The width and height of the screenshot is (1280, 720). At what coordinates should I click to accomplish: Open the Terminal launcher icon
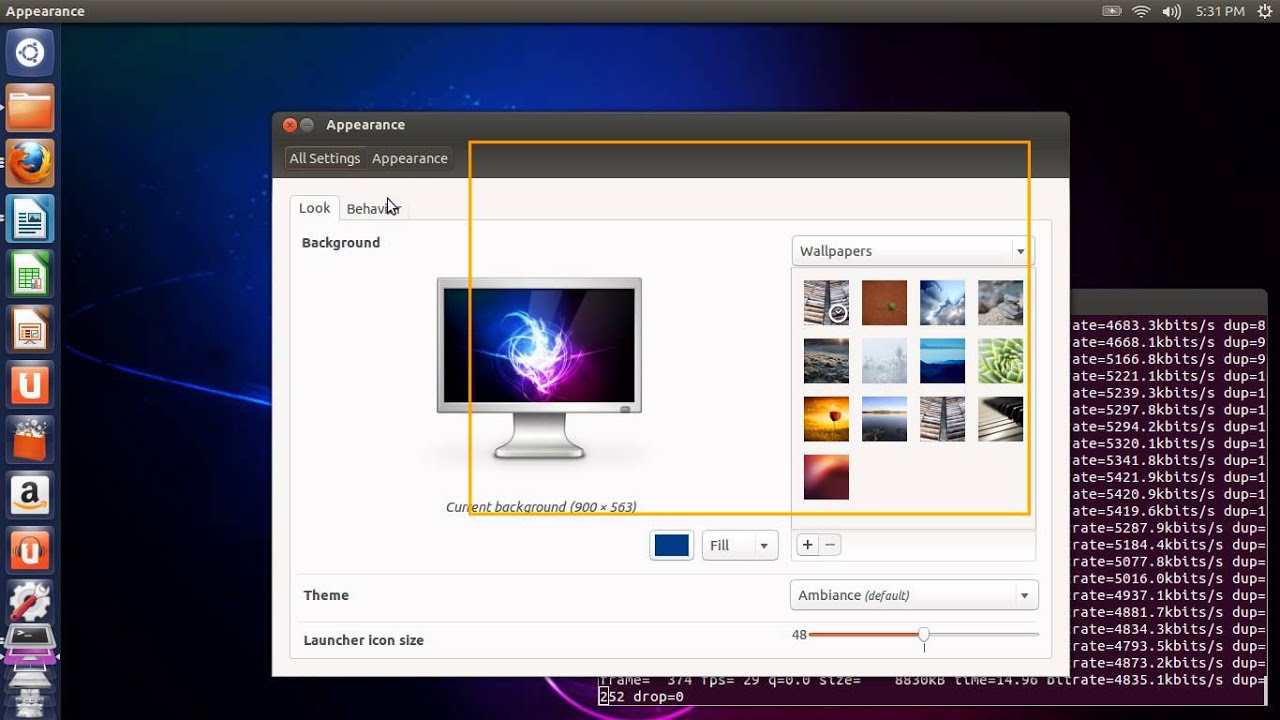coord(30,640)
